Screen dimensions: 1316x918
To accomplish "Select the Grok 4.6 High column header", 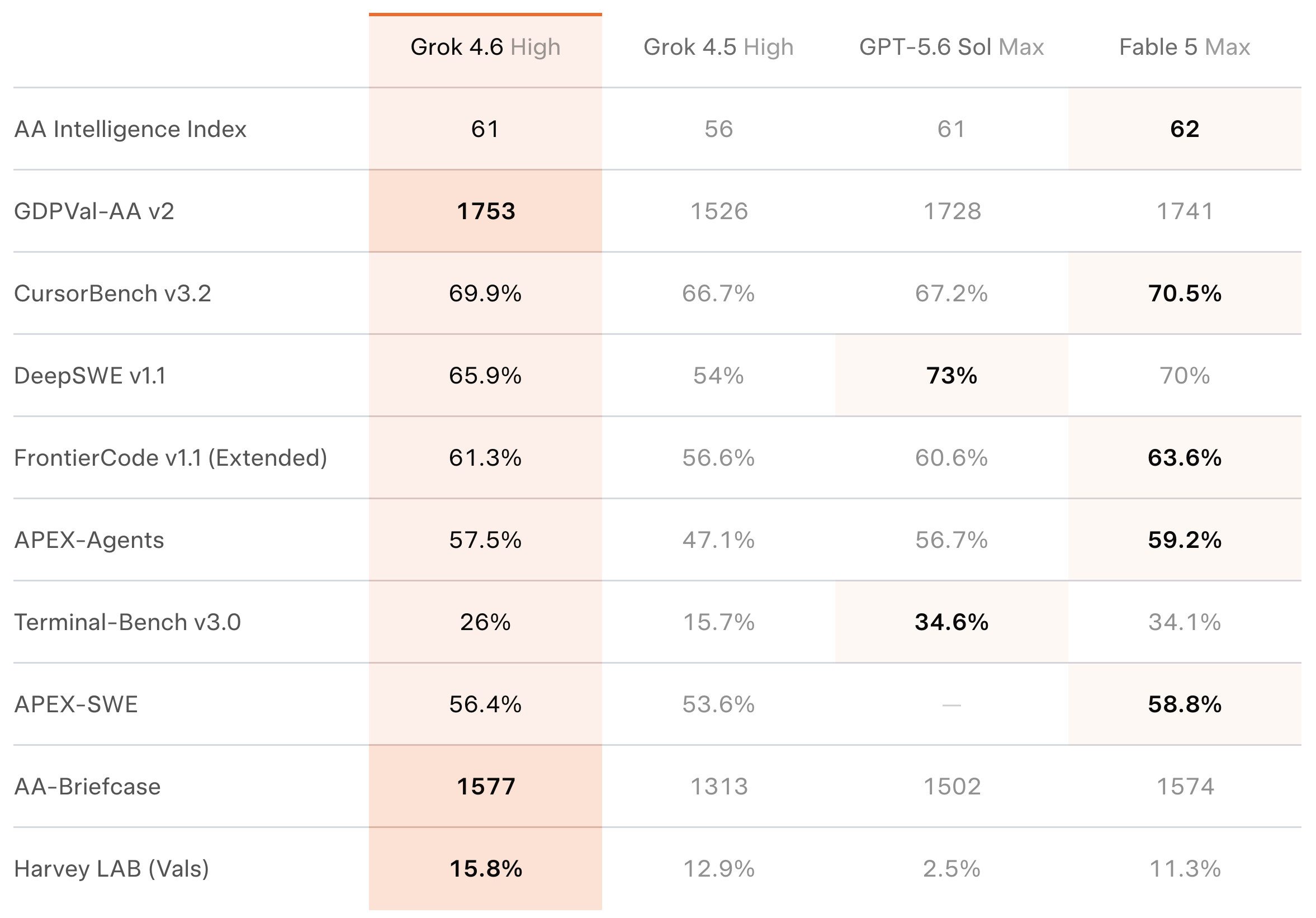I will click(485, 47).
